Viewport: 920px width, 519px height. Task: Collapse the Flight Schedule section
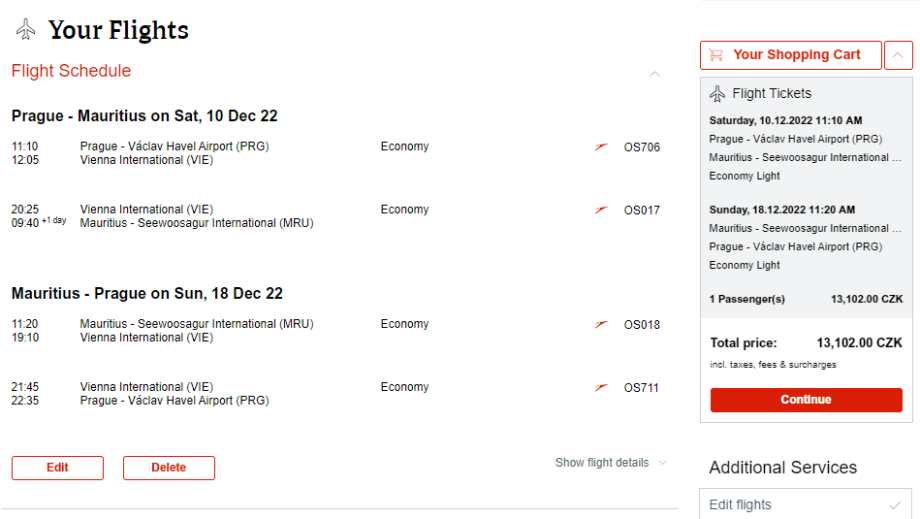(655, 73)
